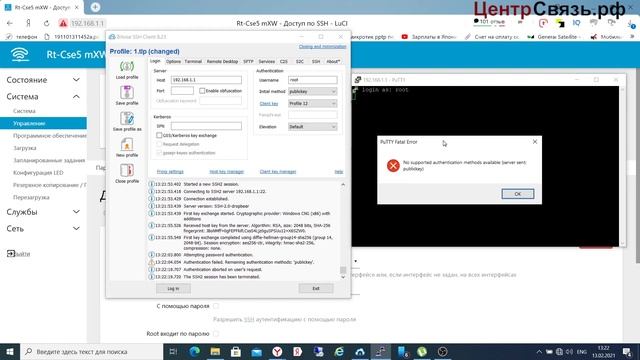Click the log scrollbar down arrow

pyautogui.click(x=343, y=277)
